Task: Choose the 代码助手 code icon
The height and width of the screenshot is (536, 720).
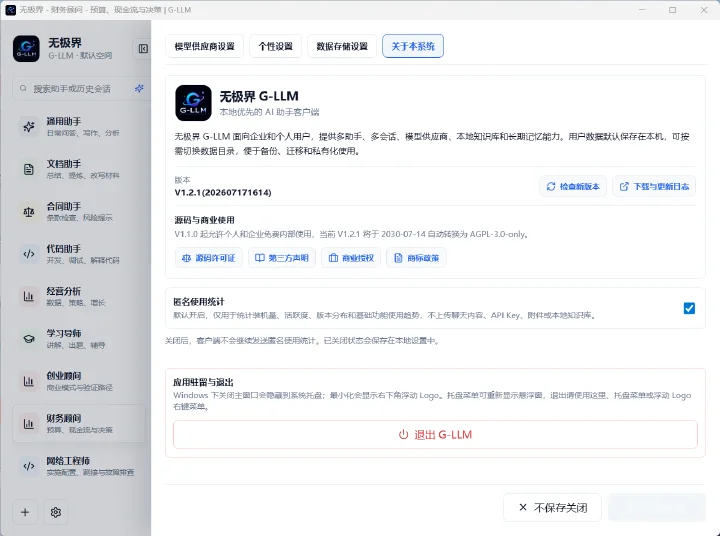Action: [29, 254]
